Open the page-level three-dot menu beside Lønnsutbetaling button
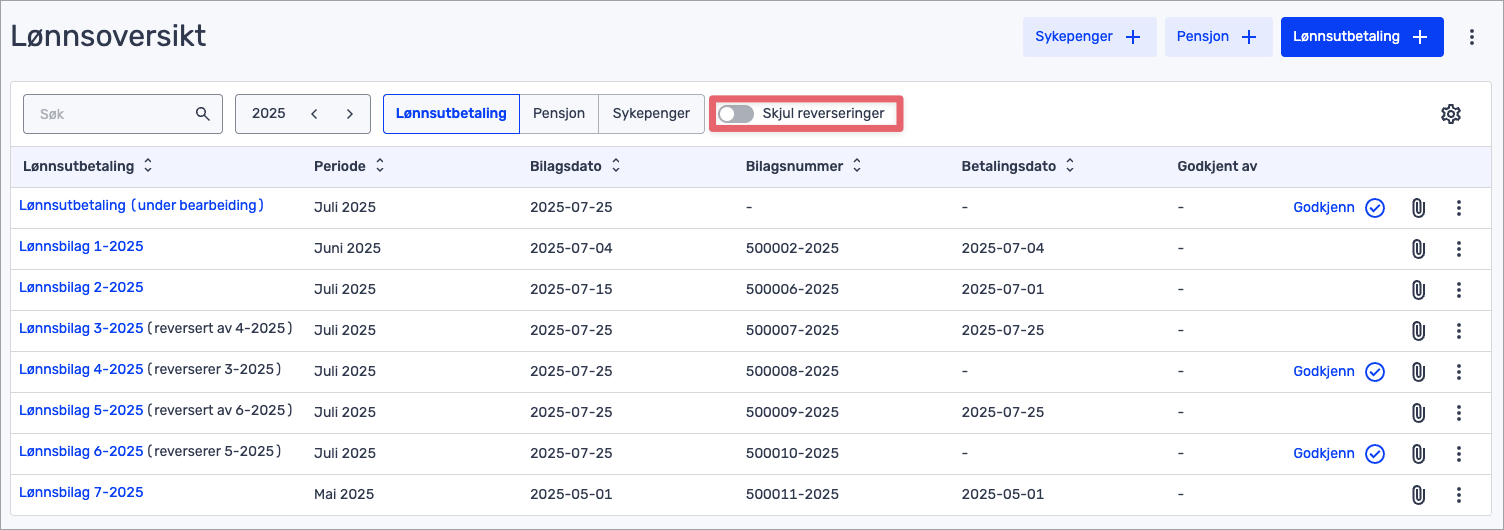 [x=1471, y=37]
